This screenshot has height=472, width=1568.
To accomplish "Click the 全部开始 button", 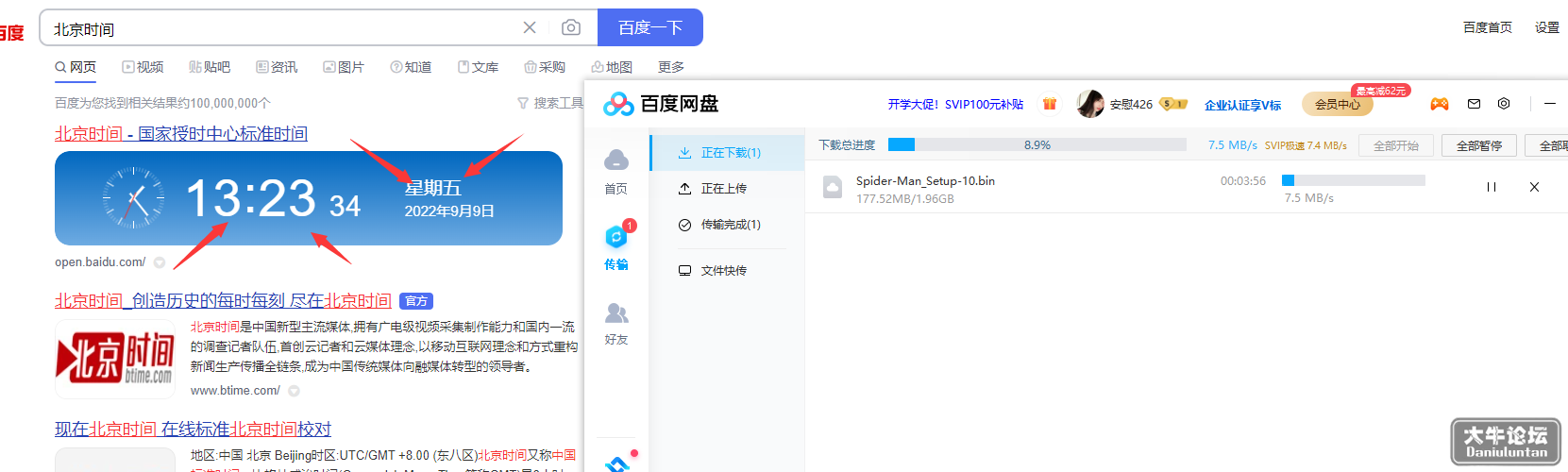I will (1396, 145).
